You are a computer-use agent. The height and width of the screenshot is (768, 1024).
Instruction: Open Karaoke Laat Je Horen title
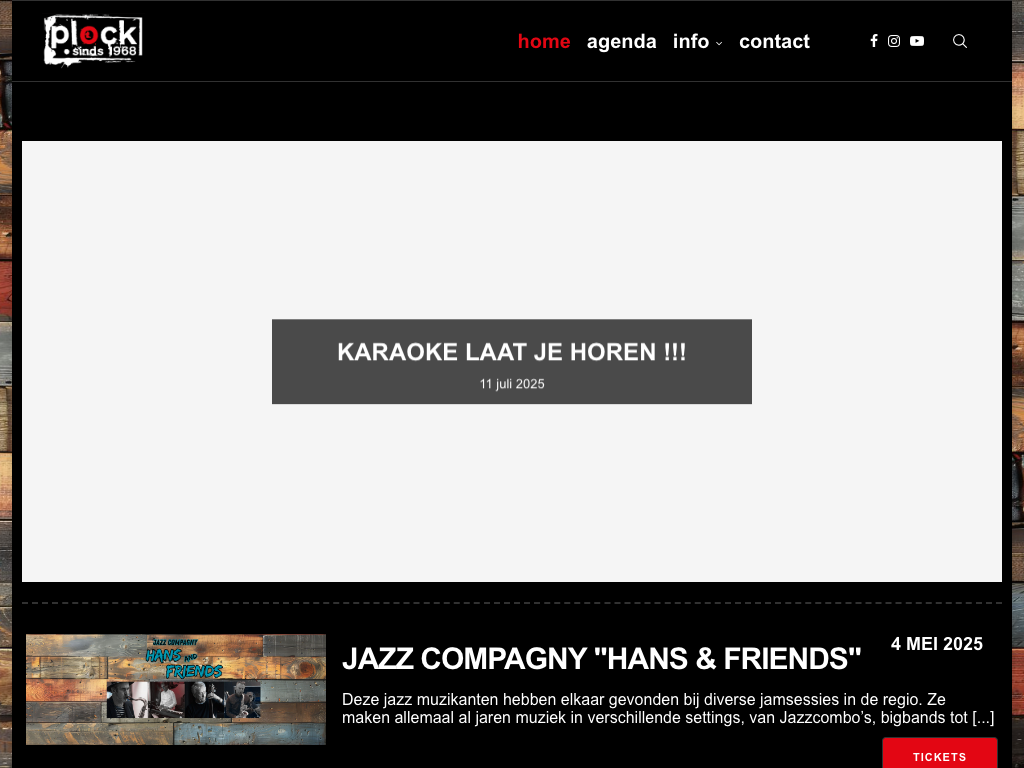tap(511, 352)
